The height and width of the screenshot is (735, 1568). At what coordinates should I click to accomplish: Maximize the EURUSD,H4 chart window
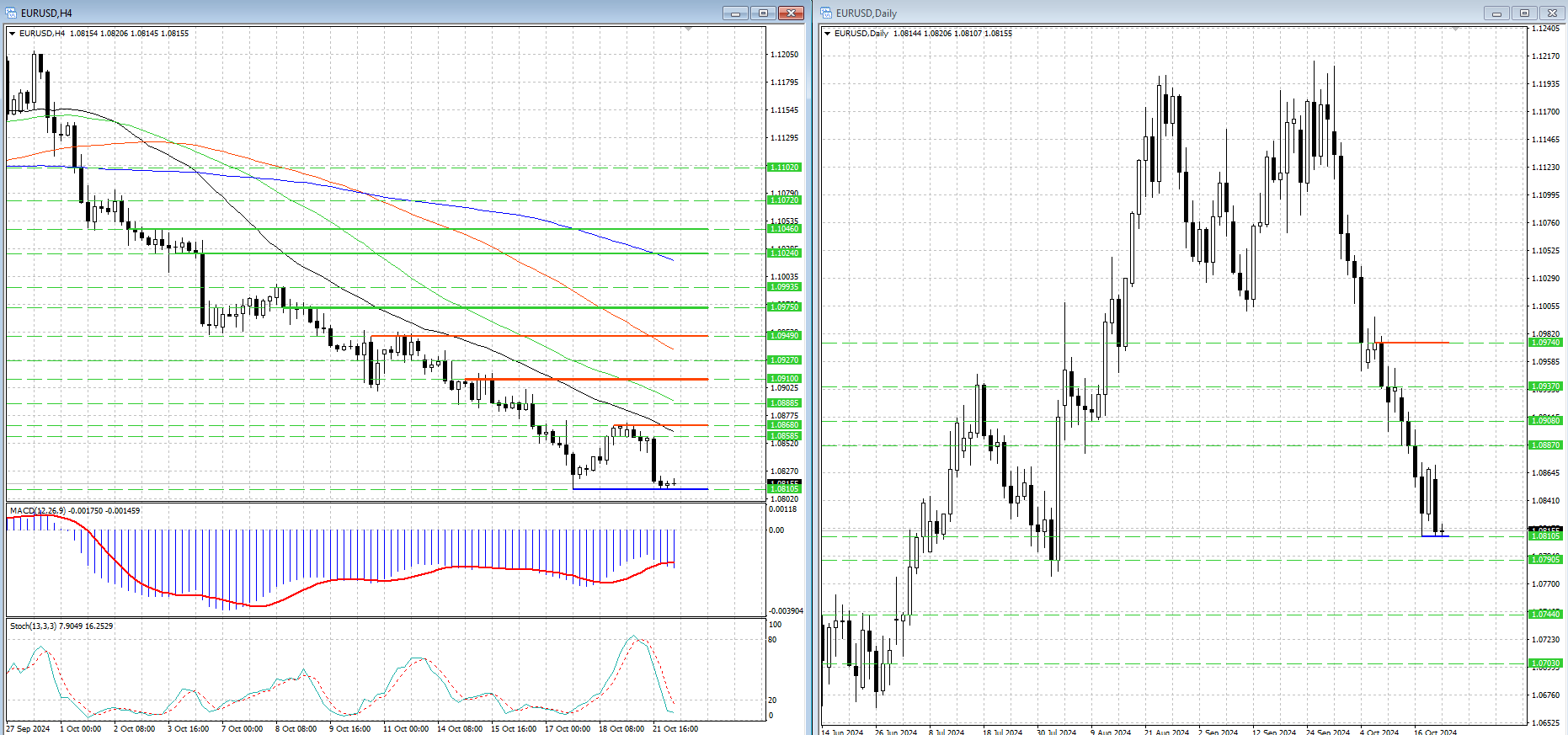[x=763, y=13]
